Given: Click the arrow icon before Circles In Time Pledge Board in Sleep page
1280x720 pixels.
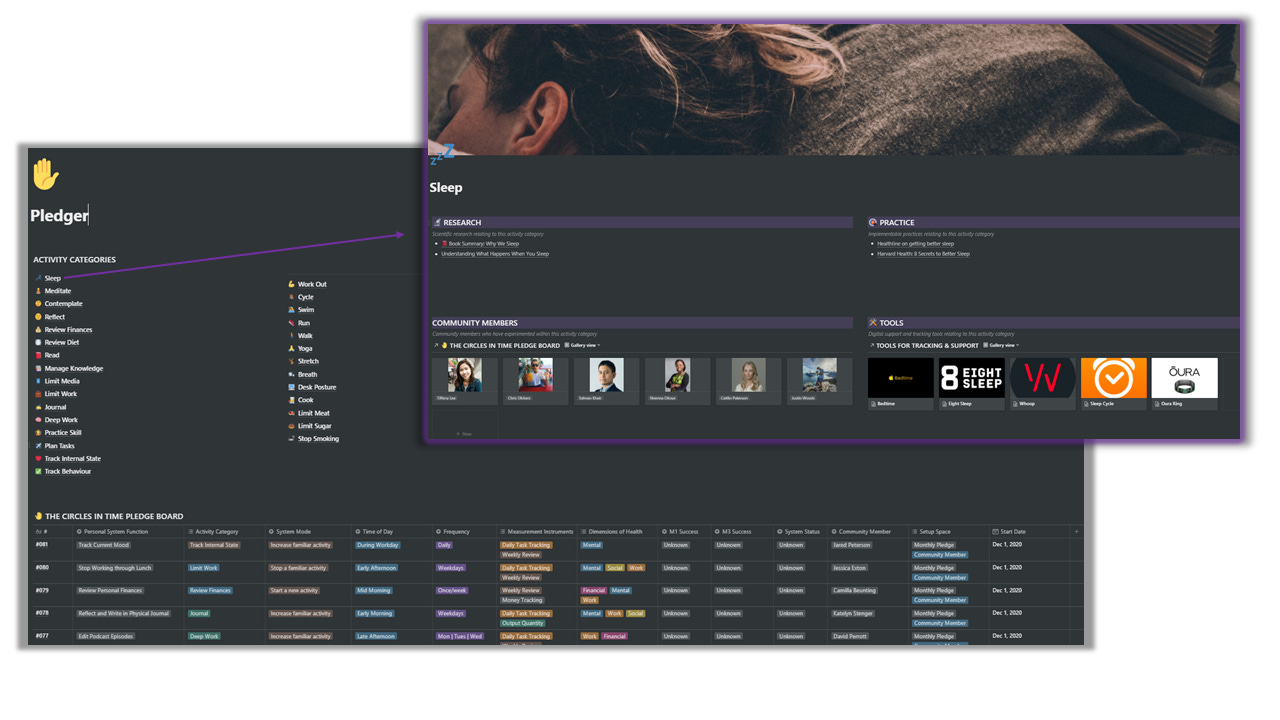Looking at the screenshot, I should pyautogui.click(x=436, y=345).
